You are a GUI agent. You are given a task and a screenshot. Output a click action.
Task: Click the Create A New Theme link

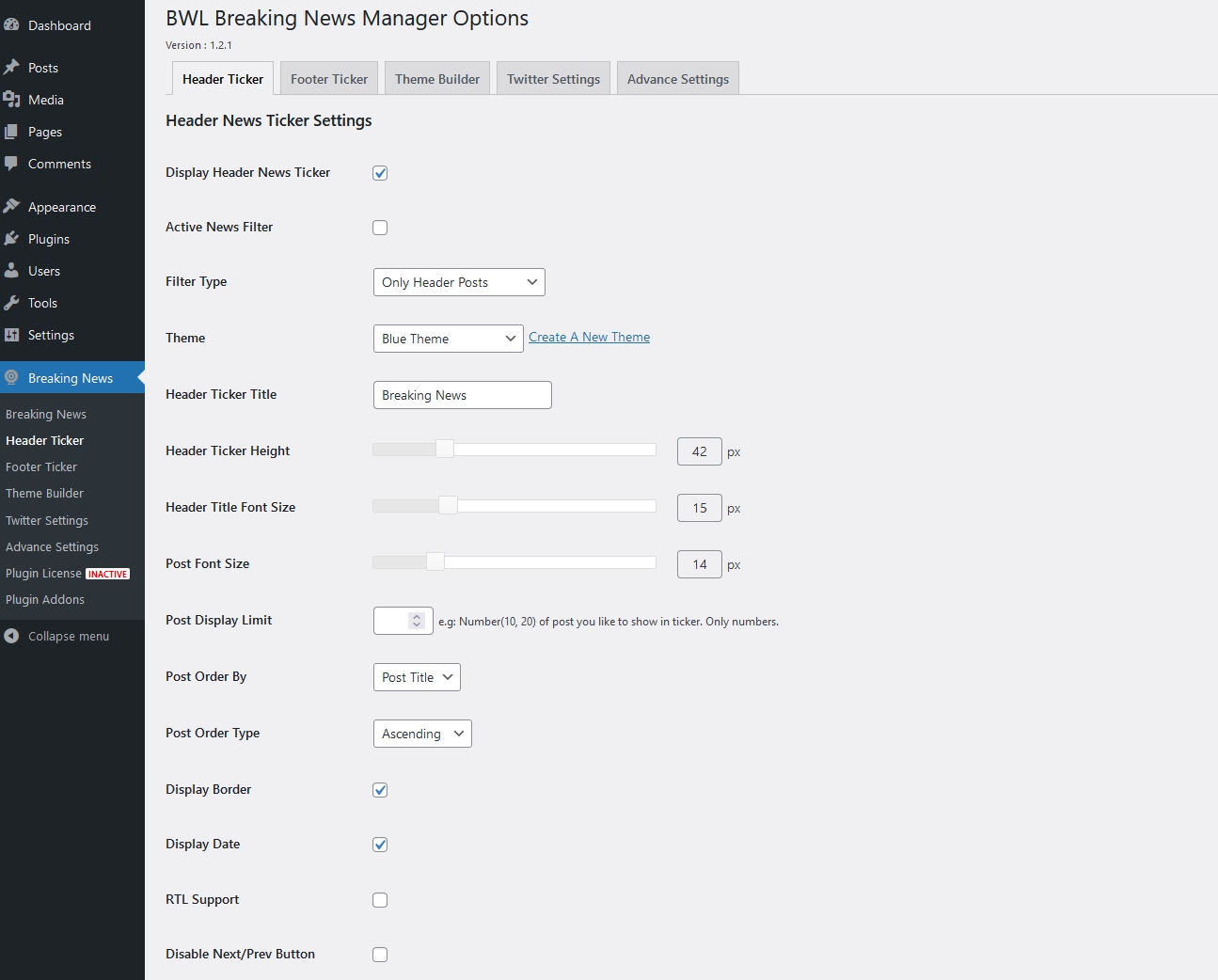click(x=589, y=338)
